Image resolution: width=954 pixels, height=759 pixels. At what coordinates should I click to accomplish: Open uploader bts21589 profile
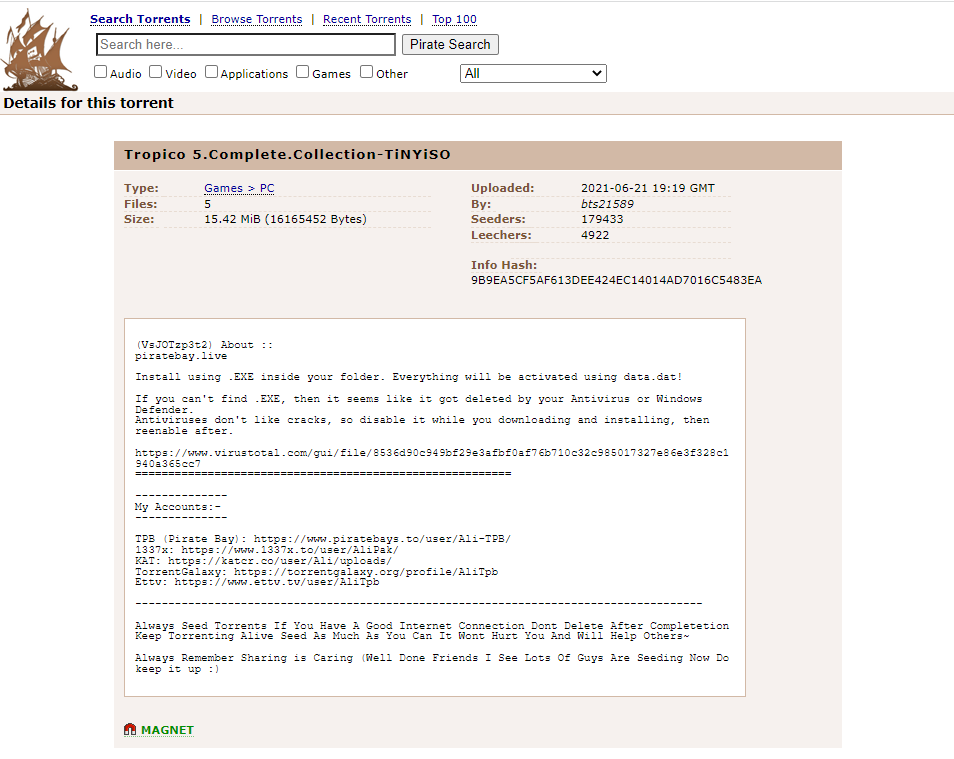607,204
